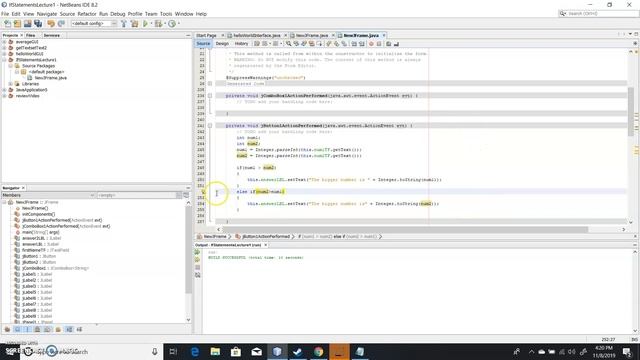The height and width of the screenshot is (360, 640).
Task: Click Re-run icon in Output panel
Action: [198, 252]
